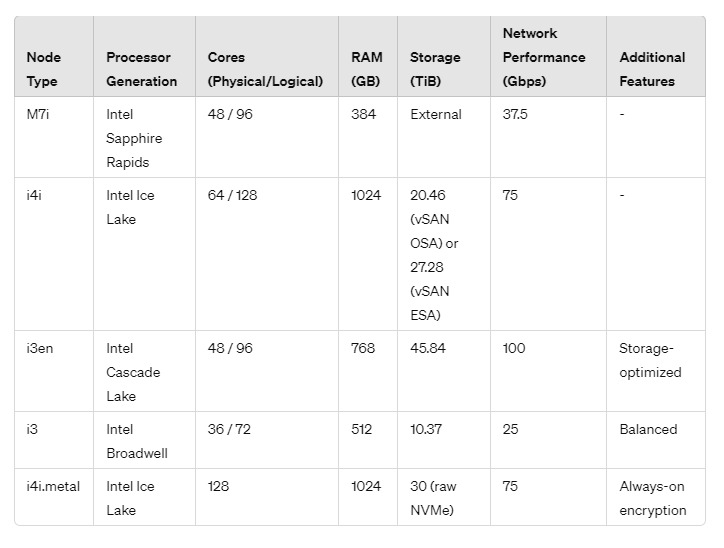Select the Network Performance (Gbps) header
The image size is (724, 548).
pos(548,56)
